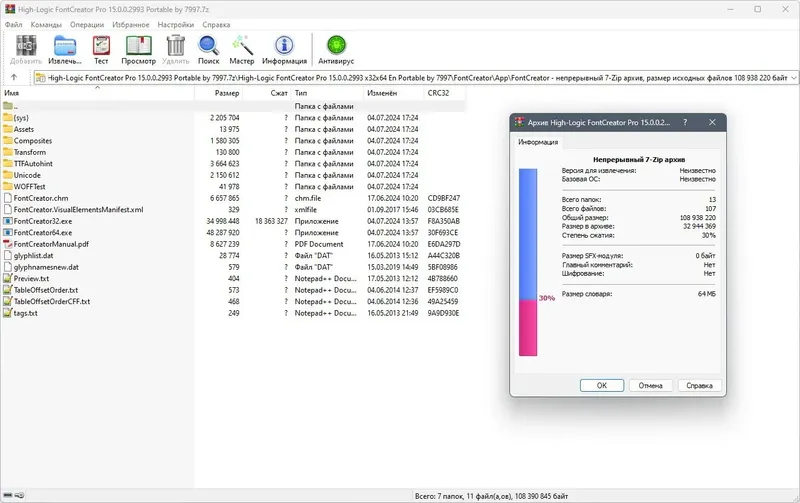Select the tags.txt file icon

point(8,313)
